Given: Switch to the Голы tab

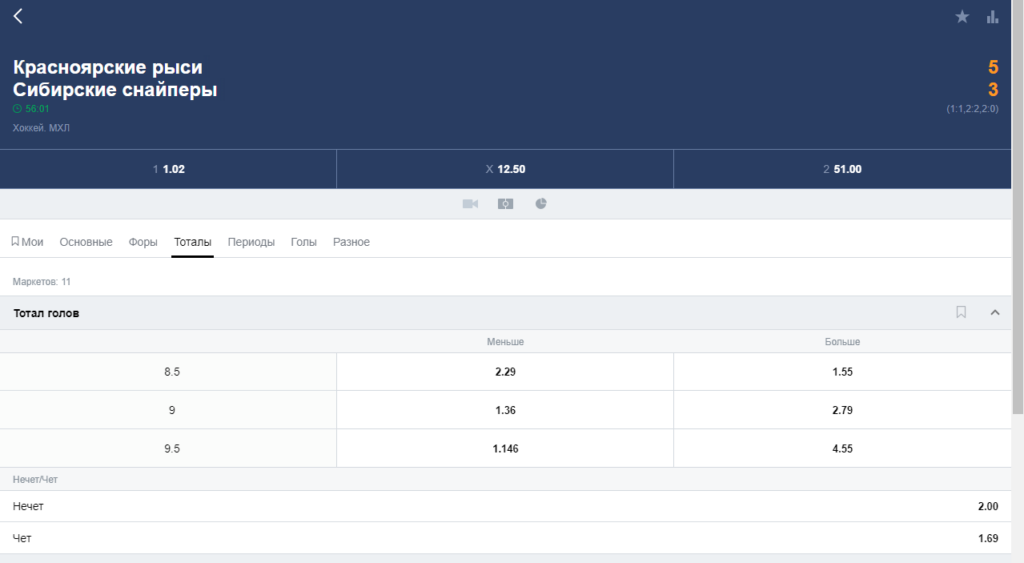Looking at the screenshot, I should (x=304, y=242).
